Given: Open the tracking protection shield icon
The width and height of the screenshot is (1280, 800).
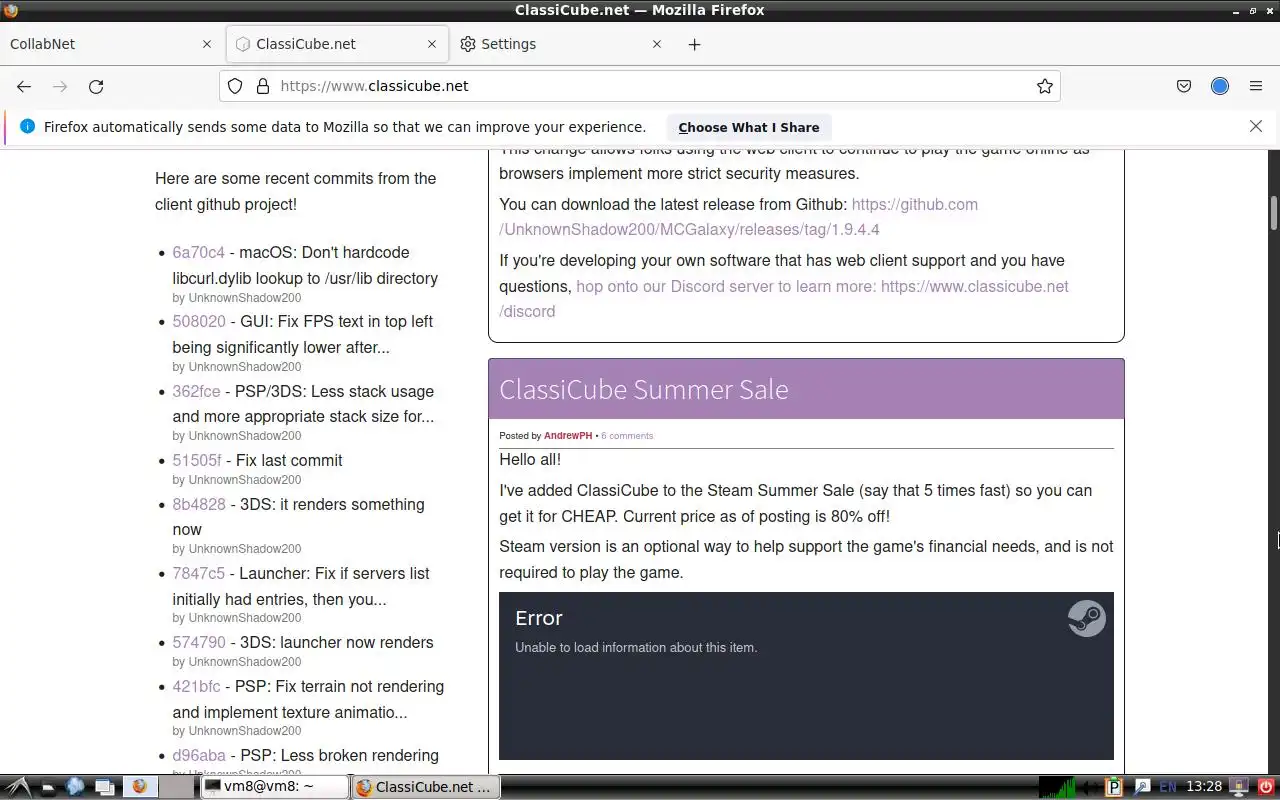Looking at the screenshot, I should click(235, 86).
